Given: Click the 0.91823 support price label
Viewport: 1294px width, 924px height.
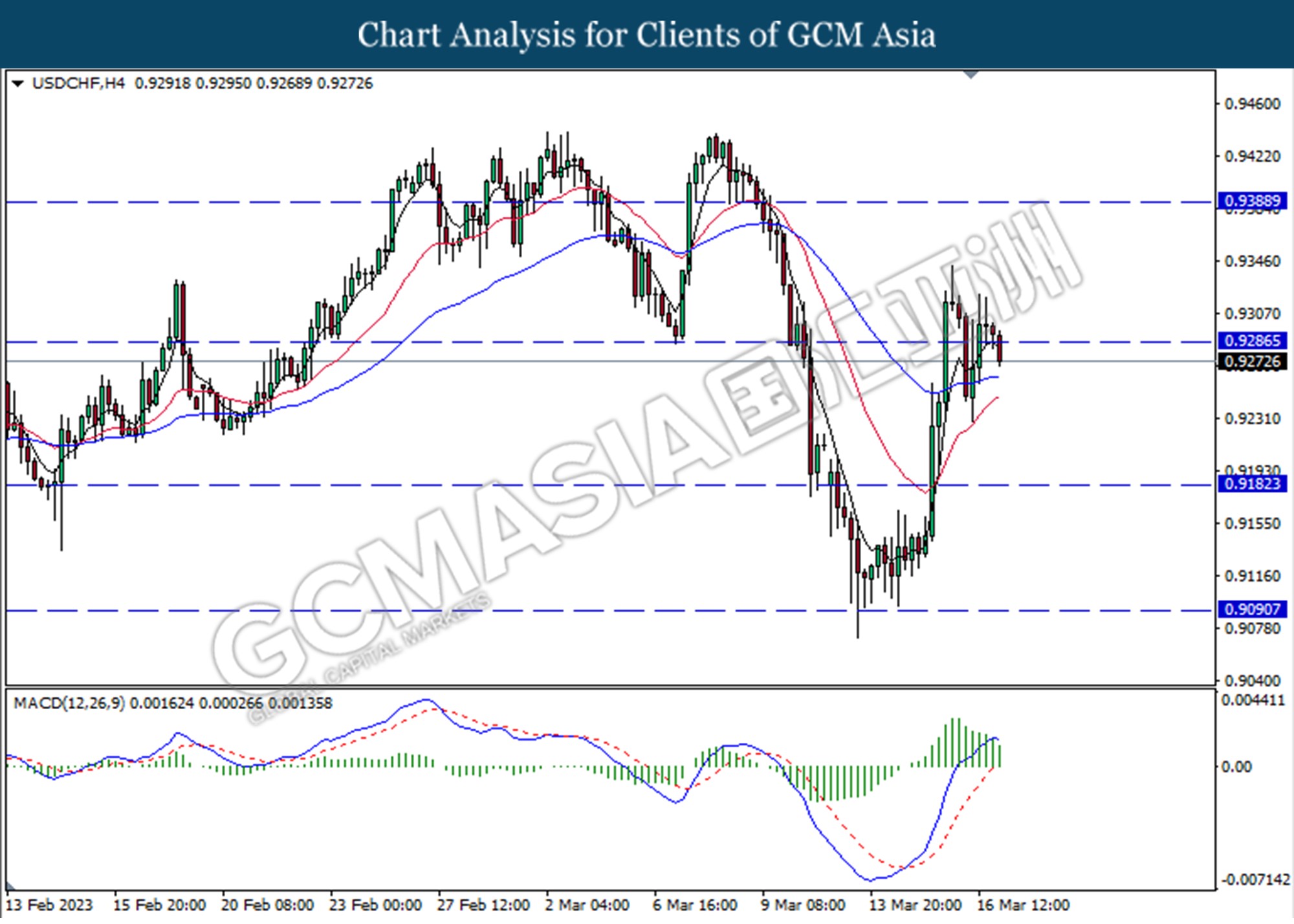Looking at the screenshot, I should tap(1252, 484).
